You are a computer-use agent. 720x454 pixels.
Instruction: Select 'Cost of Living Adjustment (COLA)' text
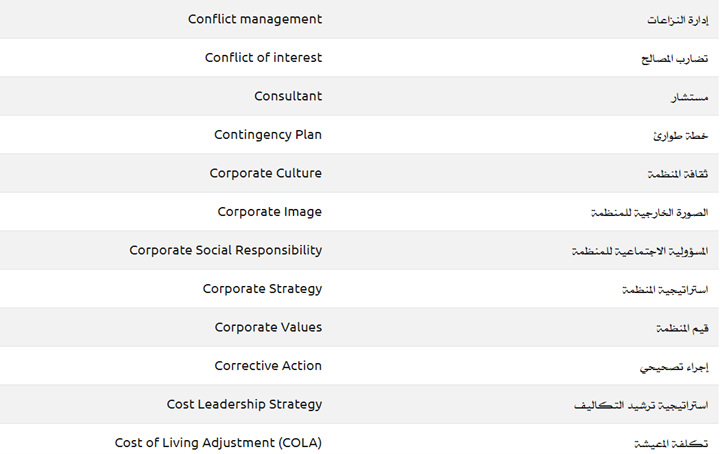(x=218, y=442)
